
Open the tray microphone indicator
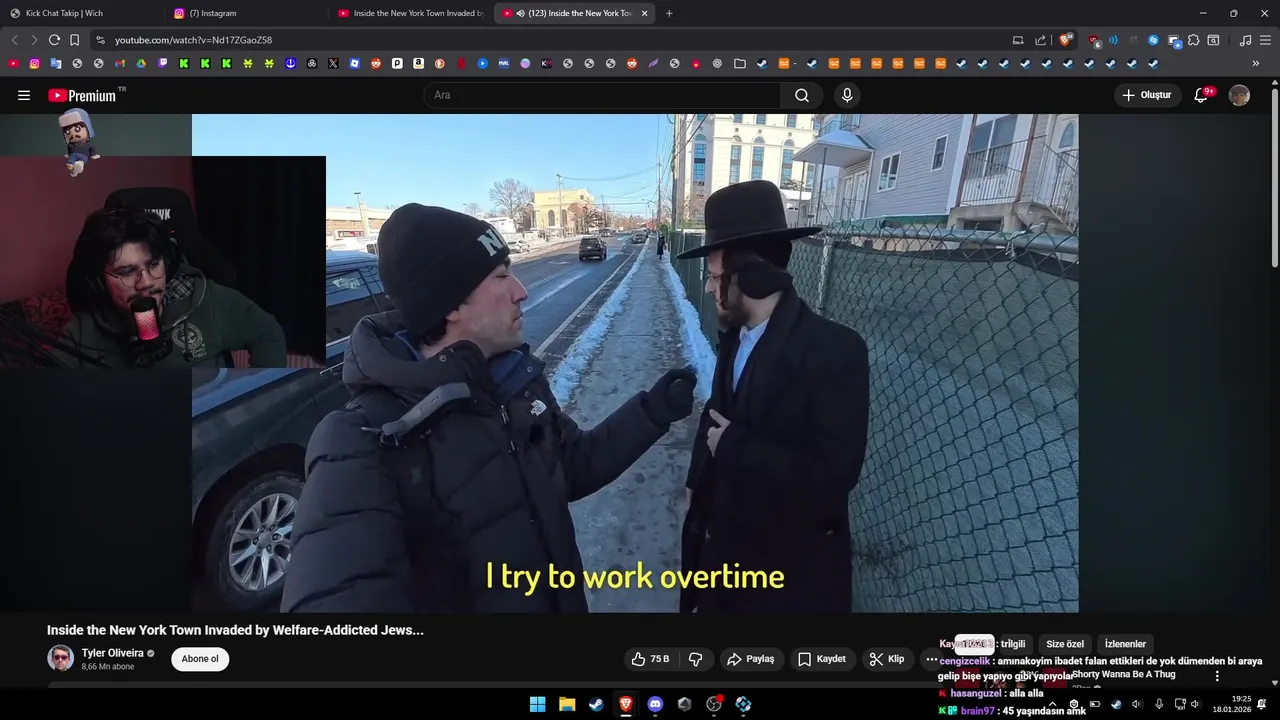[1159, 704]
